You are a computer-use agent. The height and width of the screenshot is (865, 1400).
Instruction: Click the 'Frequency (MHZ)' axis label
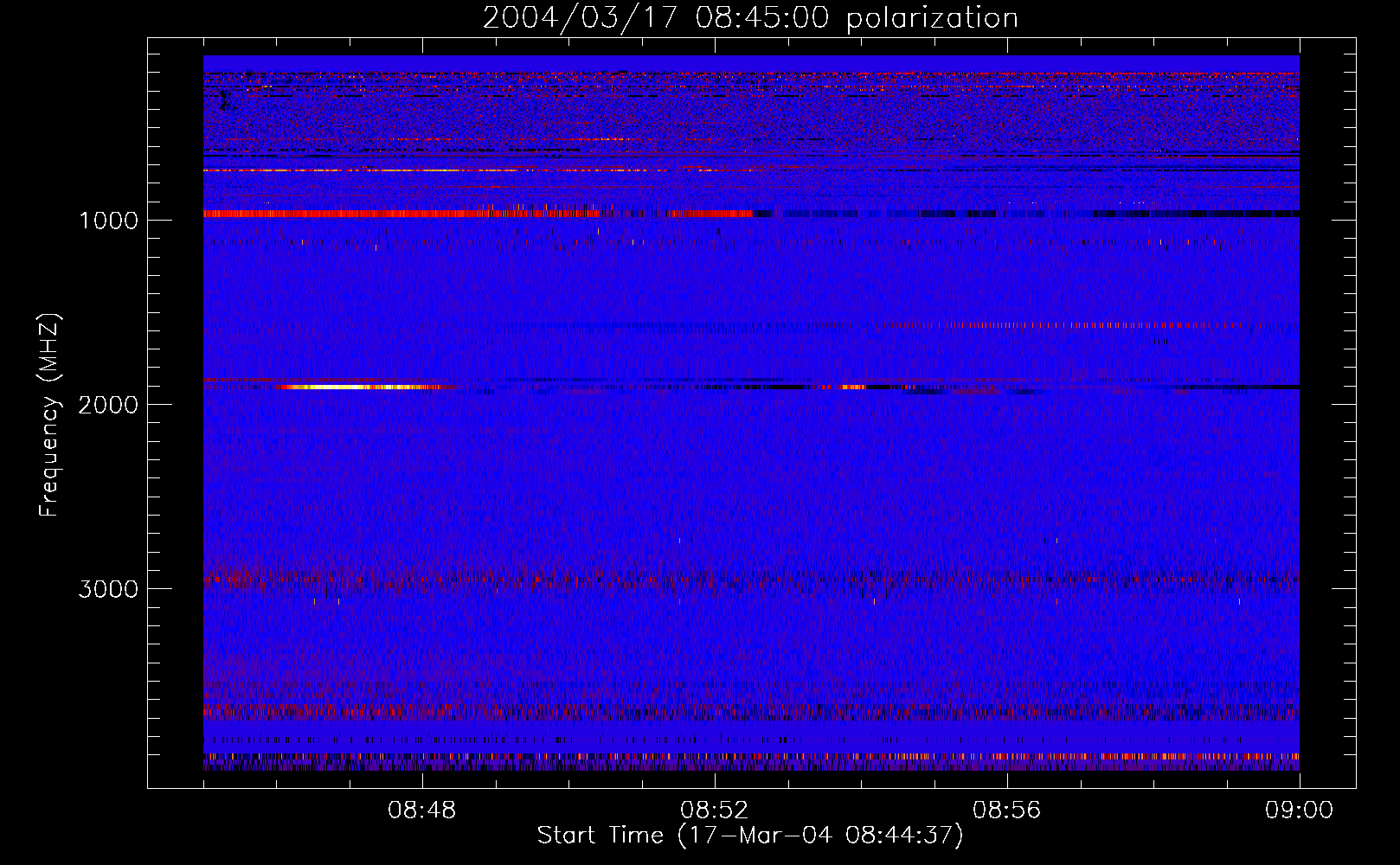point(49,414)
